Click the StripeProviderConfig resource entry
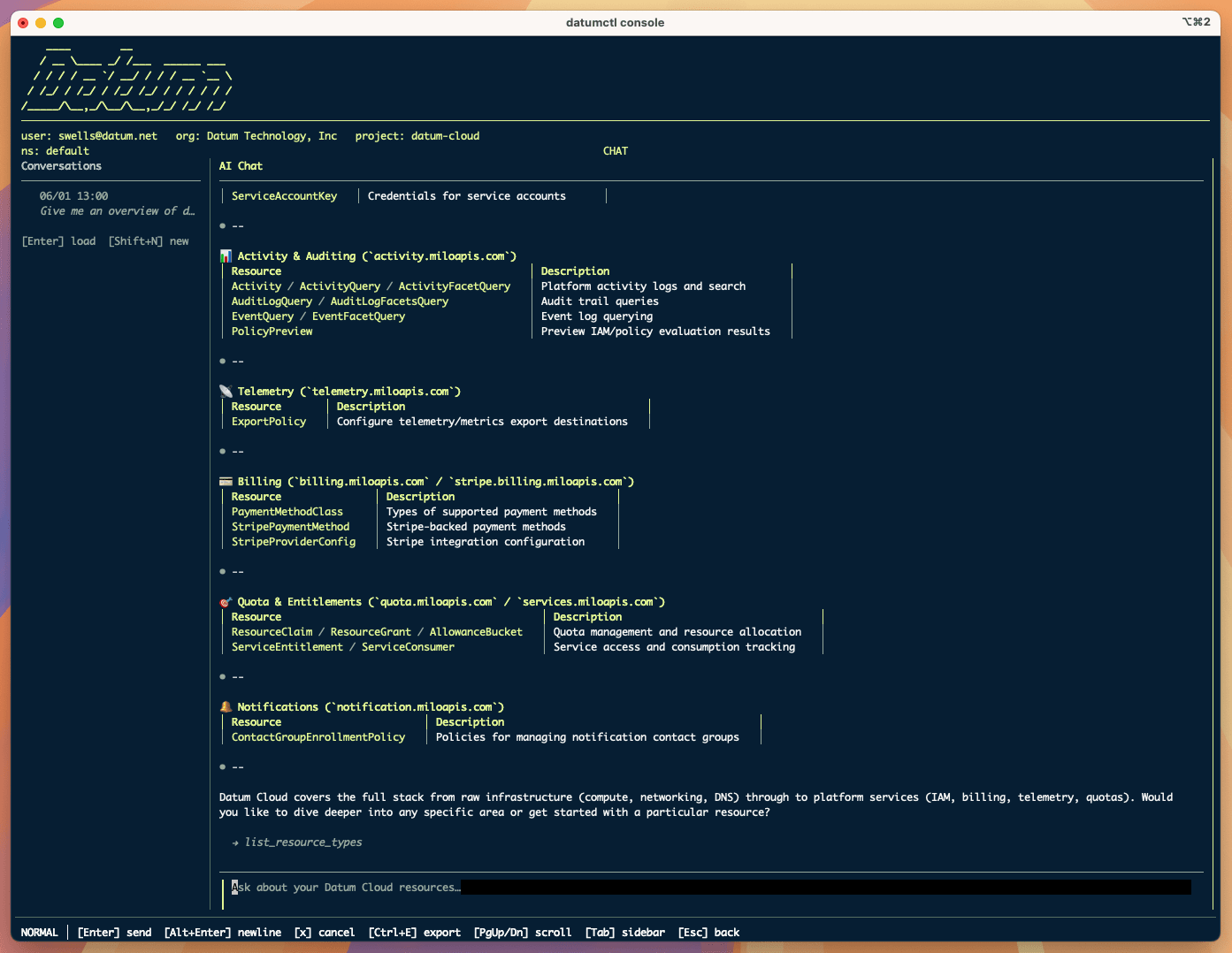The height and width of the screenshot is (953, 1232). click(x=294, y=542)
